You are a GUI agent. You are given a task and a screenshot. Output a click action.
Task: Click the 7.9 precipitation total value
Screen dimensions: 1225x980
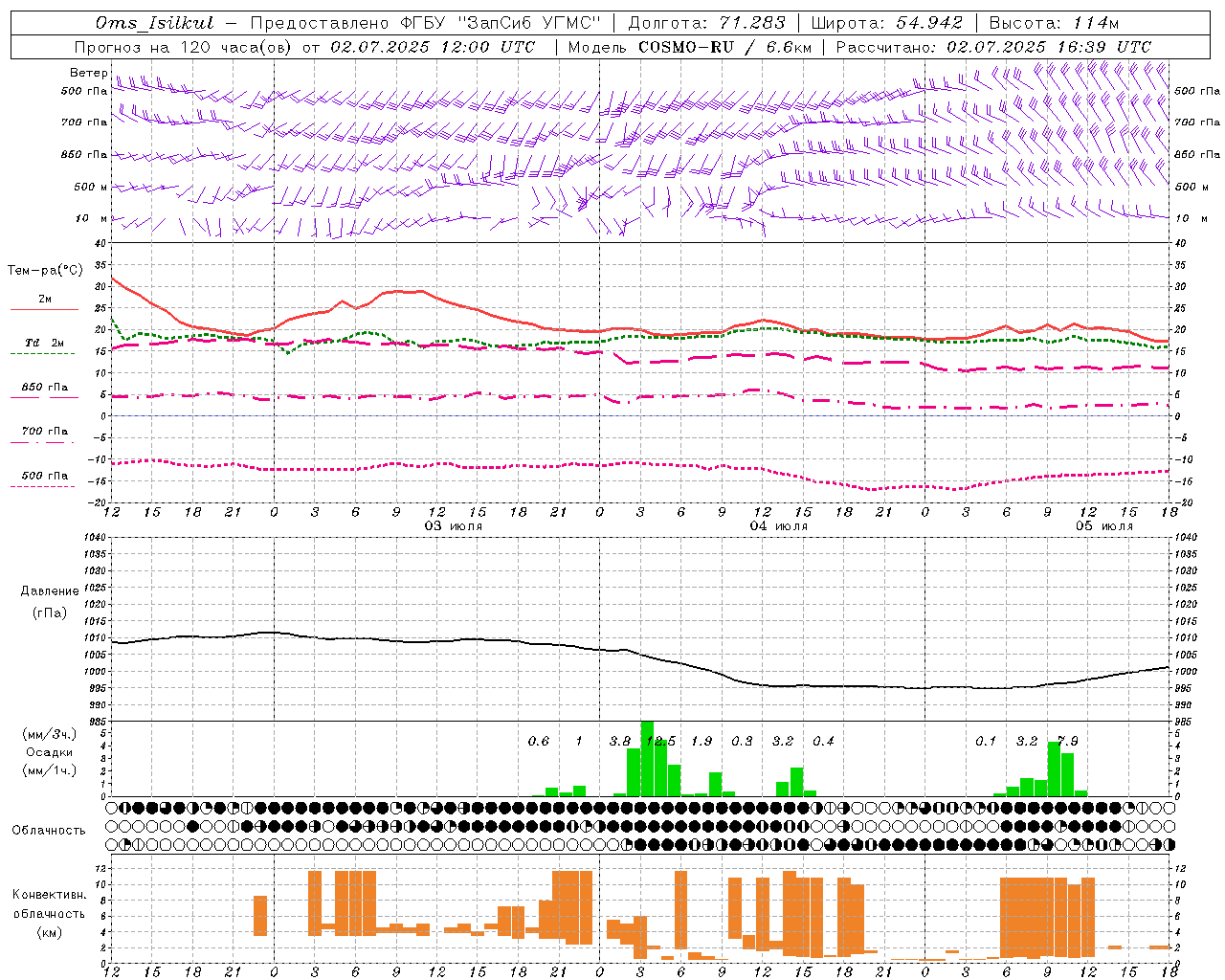1068,742
